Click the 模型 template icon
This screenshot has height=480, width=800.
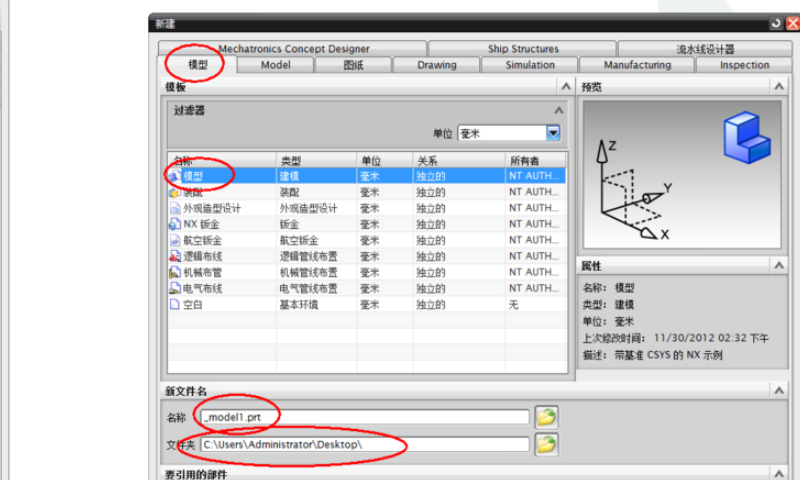point(174,176)
